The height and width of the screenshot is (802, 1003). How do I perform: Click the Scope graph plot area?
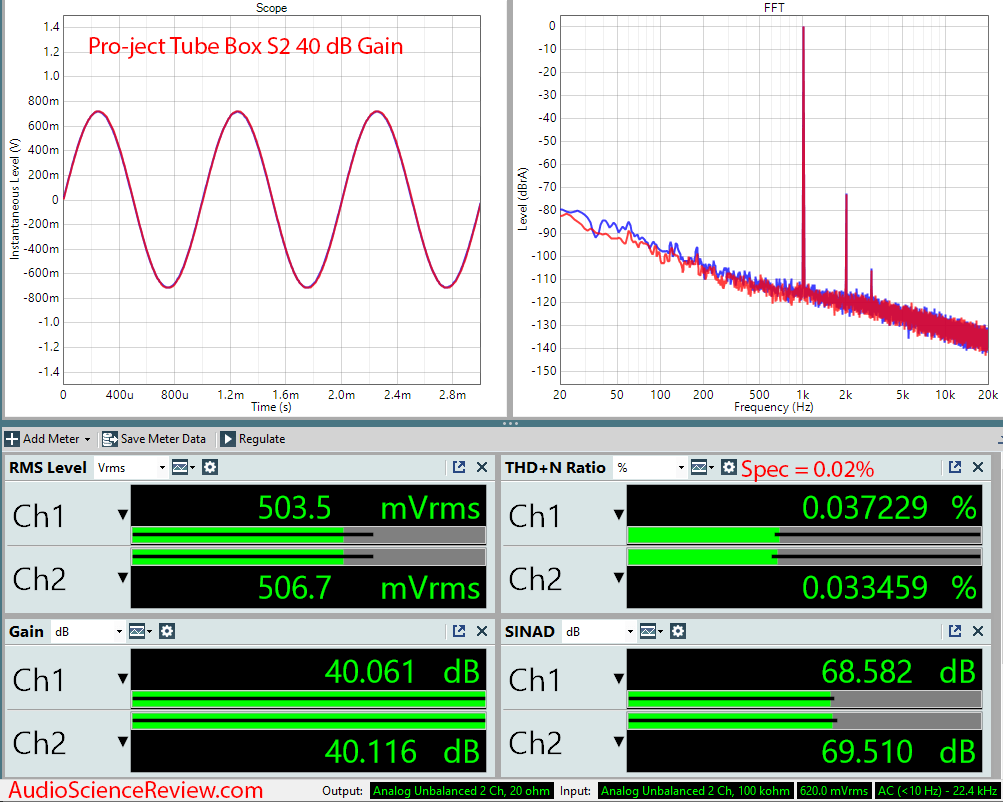click(x=271, y=200)
